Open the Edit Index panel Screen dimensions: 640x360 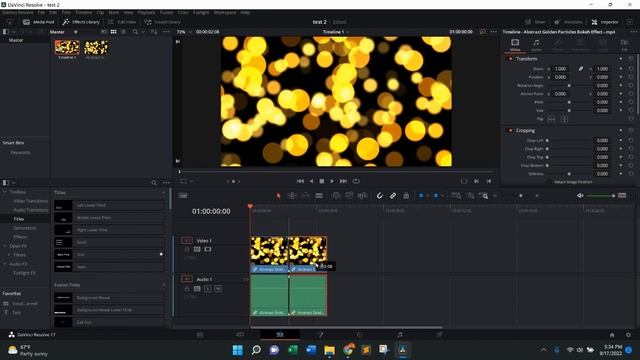(122, 22)
